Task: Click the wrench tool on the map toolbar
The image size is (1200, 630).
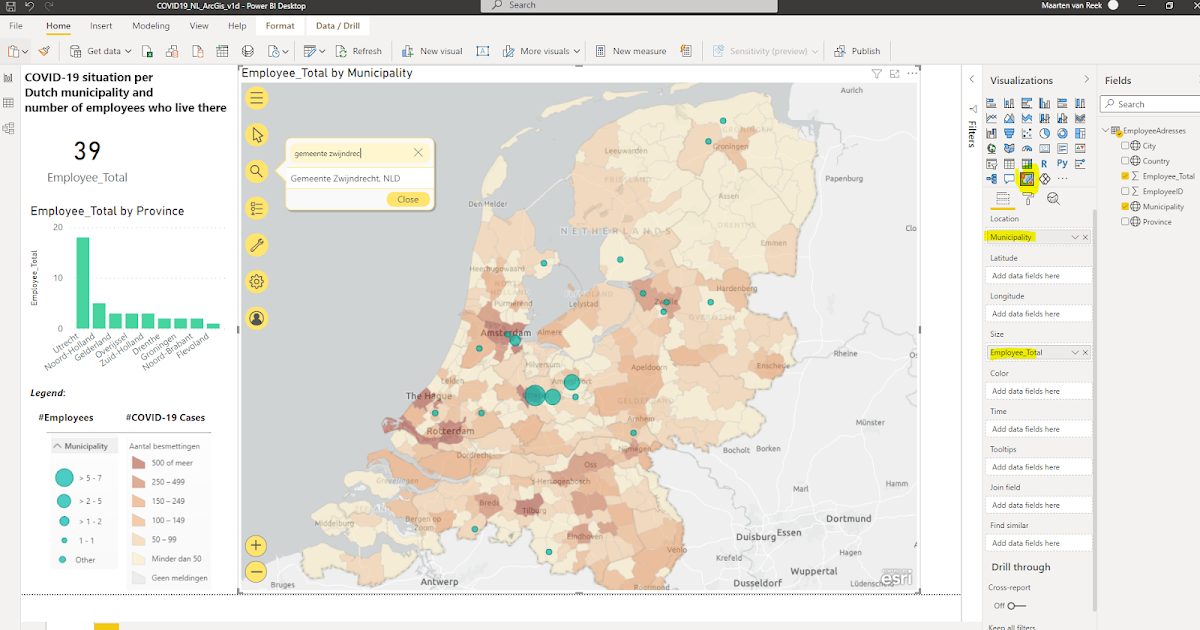Action: (x=257, y=245)
